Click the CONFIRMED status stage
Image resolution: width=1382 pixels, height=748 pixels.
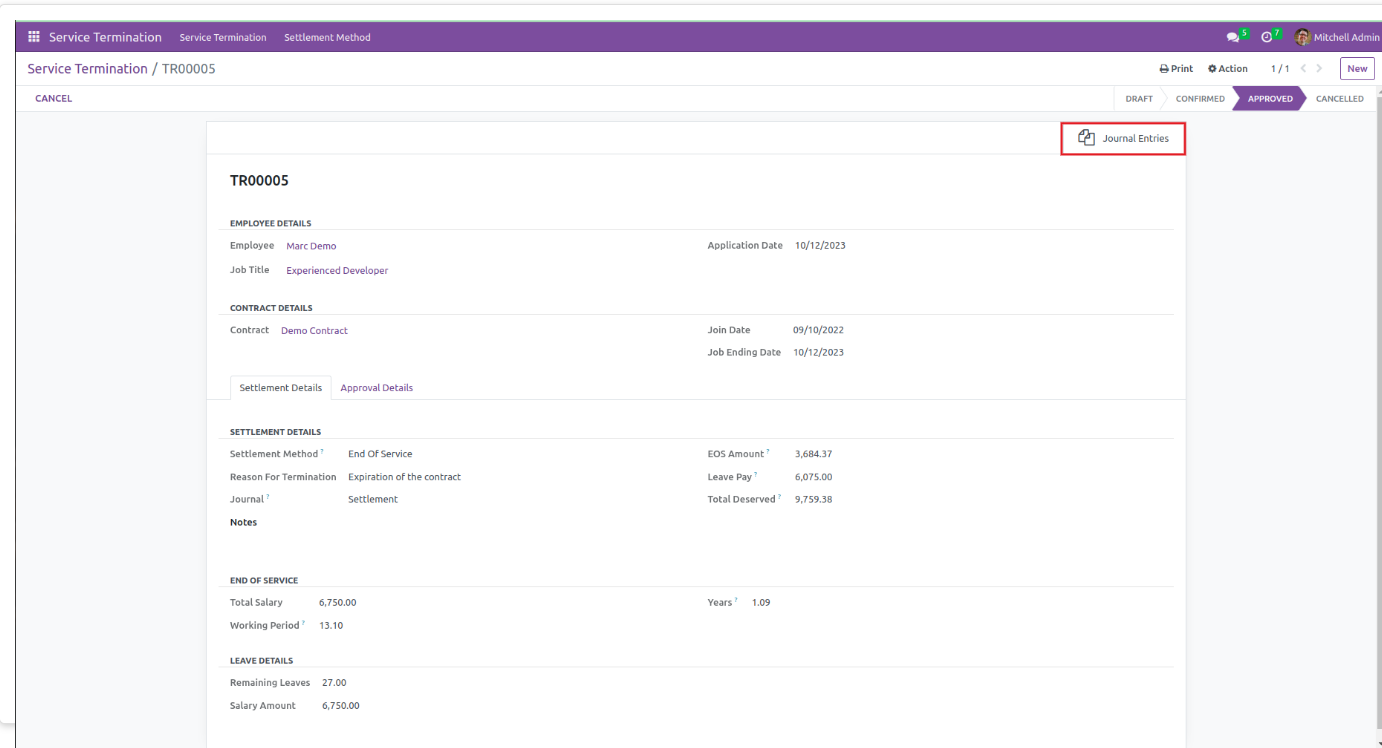coord(1200,99)
